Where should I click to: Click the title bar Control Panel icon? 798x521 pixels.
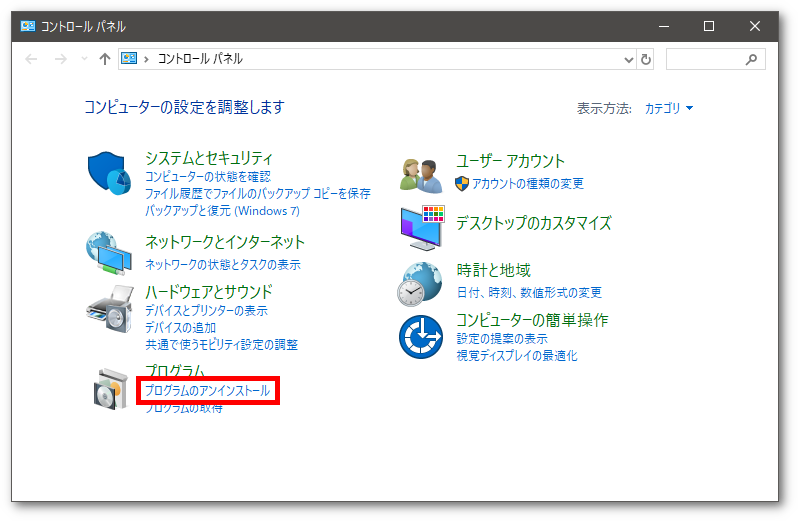(27, 26)
